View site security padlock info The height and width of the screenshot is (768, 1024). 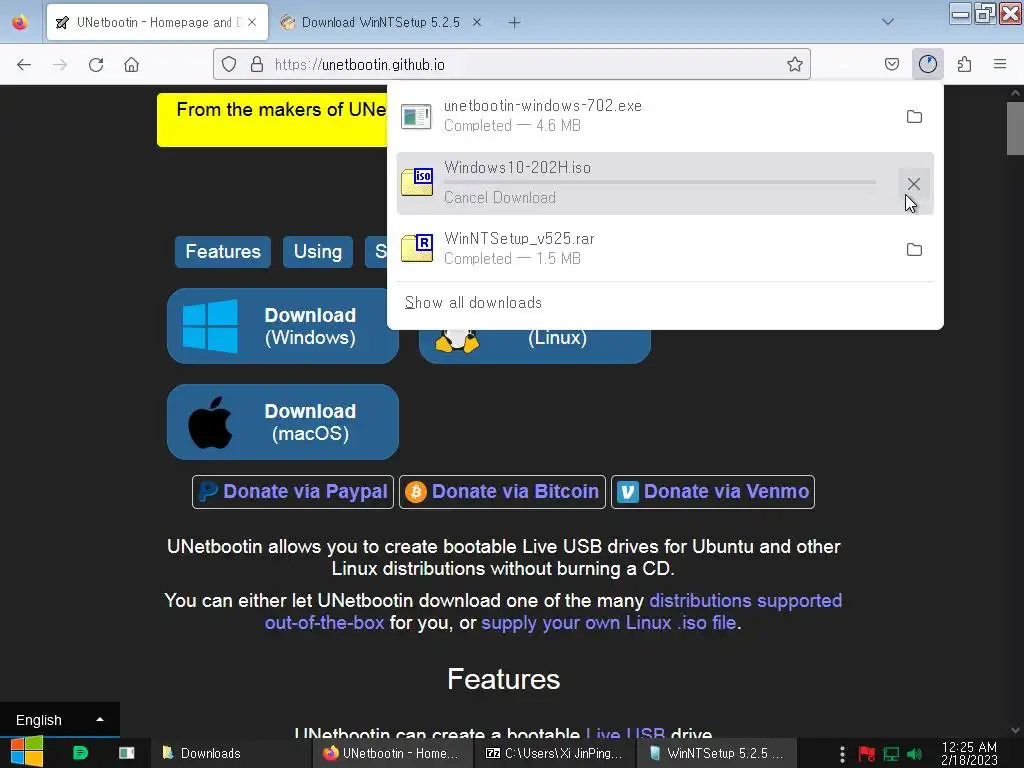[257, 64]
